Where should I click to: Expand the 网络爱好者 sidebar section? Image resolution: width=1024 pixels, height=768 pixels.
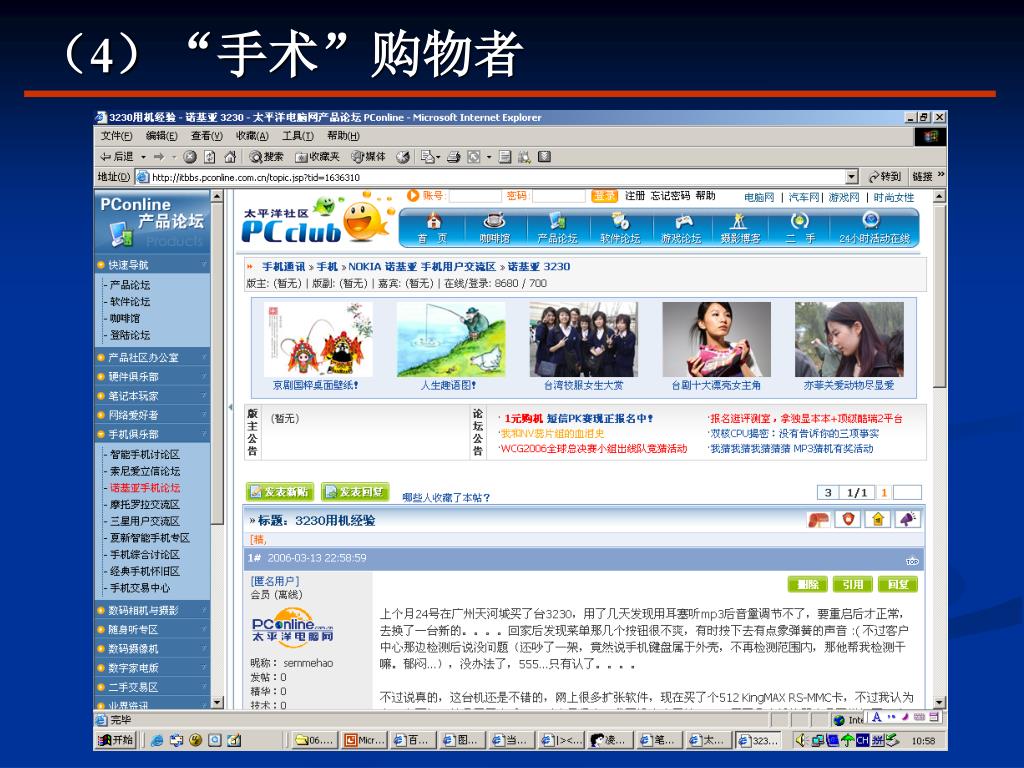coord(152,415)
